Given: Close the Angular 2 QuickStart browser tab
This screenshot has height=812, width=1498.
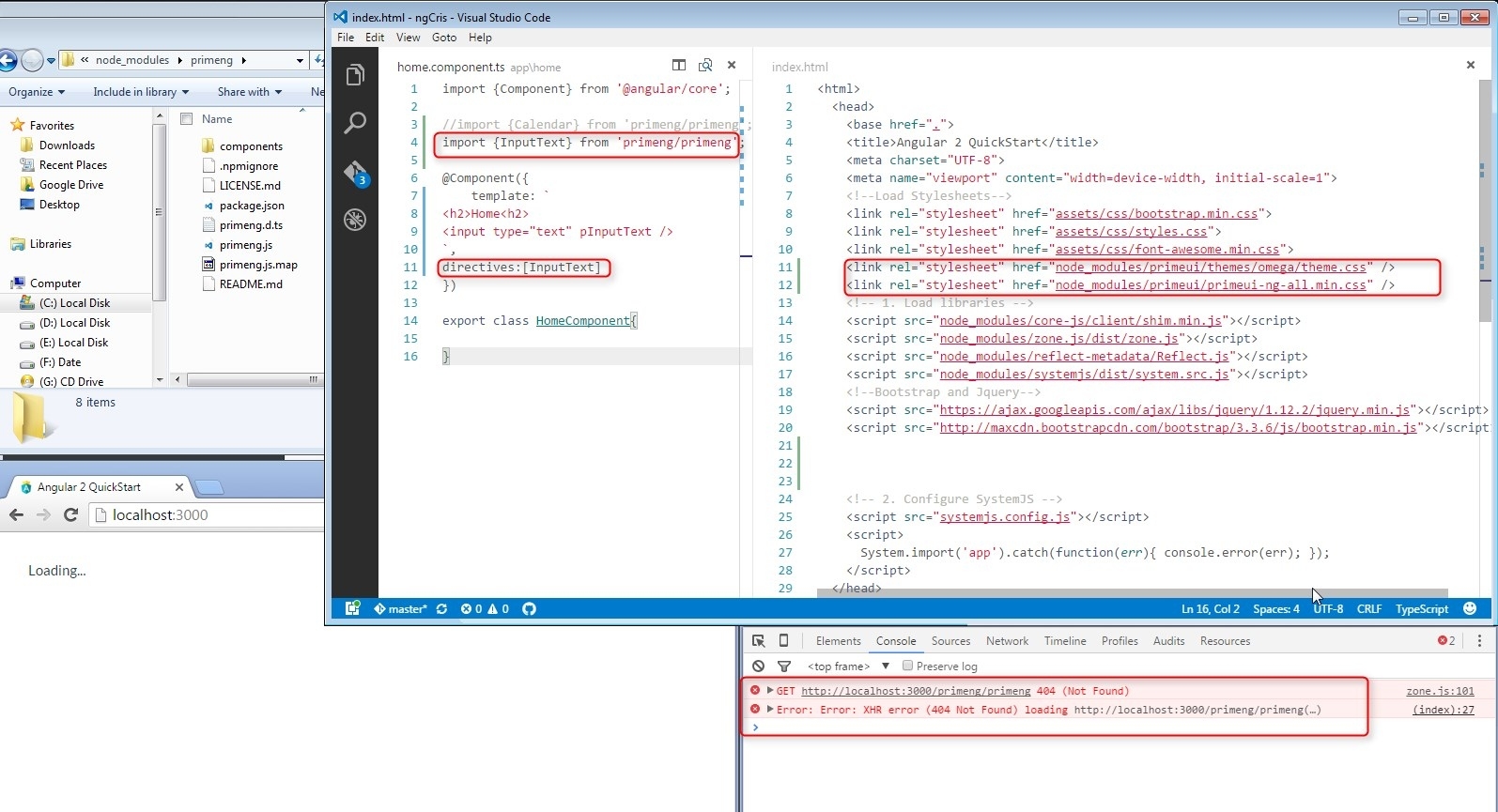Looking at the screenshot, I should [x=179, y=487].
